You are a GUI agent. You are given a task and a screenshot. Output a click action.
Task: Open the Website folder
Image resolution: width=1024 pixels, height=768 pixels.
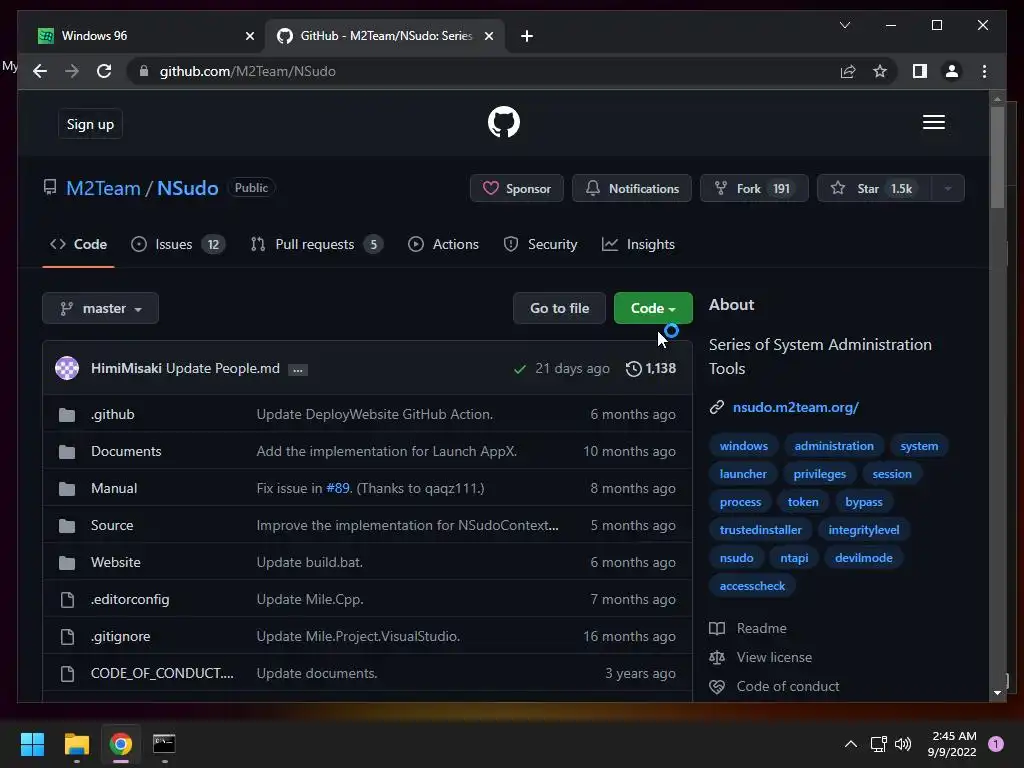click(x=116, y=562)
